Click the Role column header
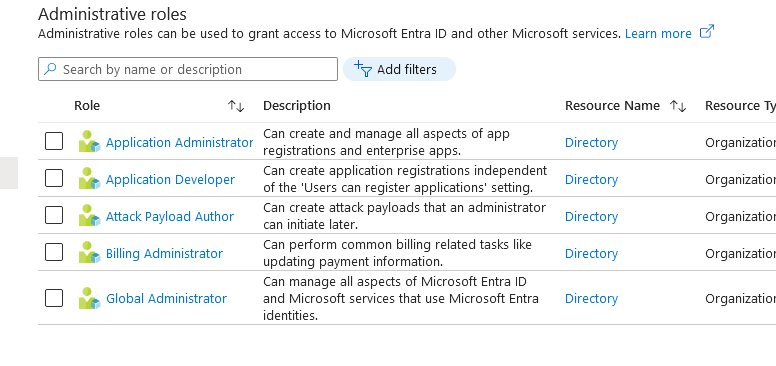Viewport: 776px width, 366px height. 87,106
